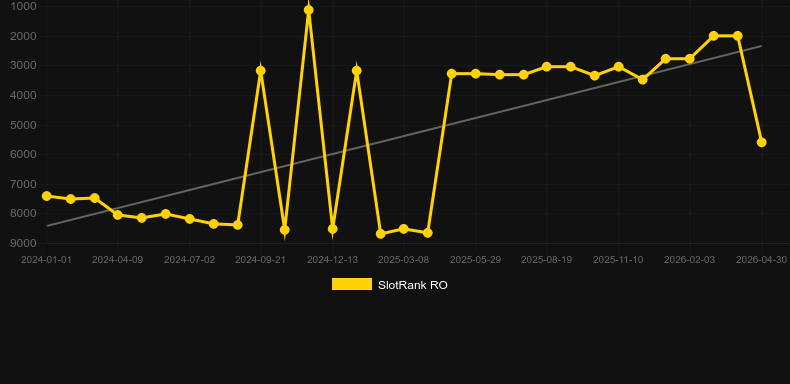Click the 2026-04-30 x-axis date label
The width and height of the screenshot is (790, 384).
pos(761,260)
